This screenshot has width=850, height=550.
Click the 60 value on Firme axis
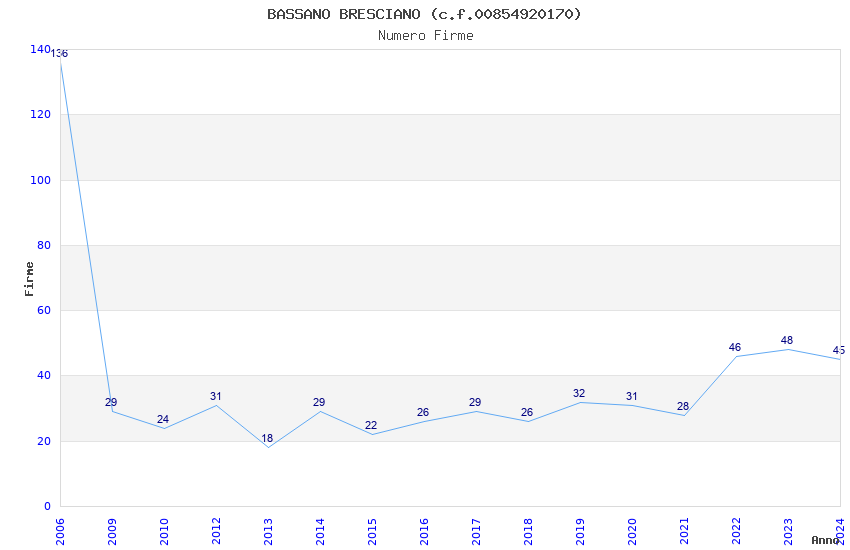coord(44,310)
